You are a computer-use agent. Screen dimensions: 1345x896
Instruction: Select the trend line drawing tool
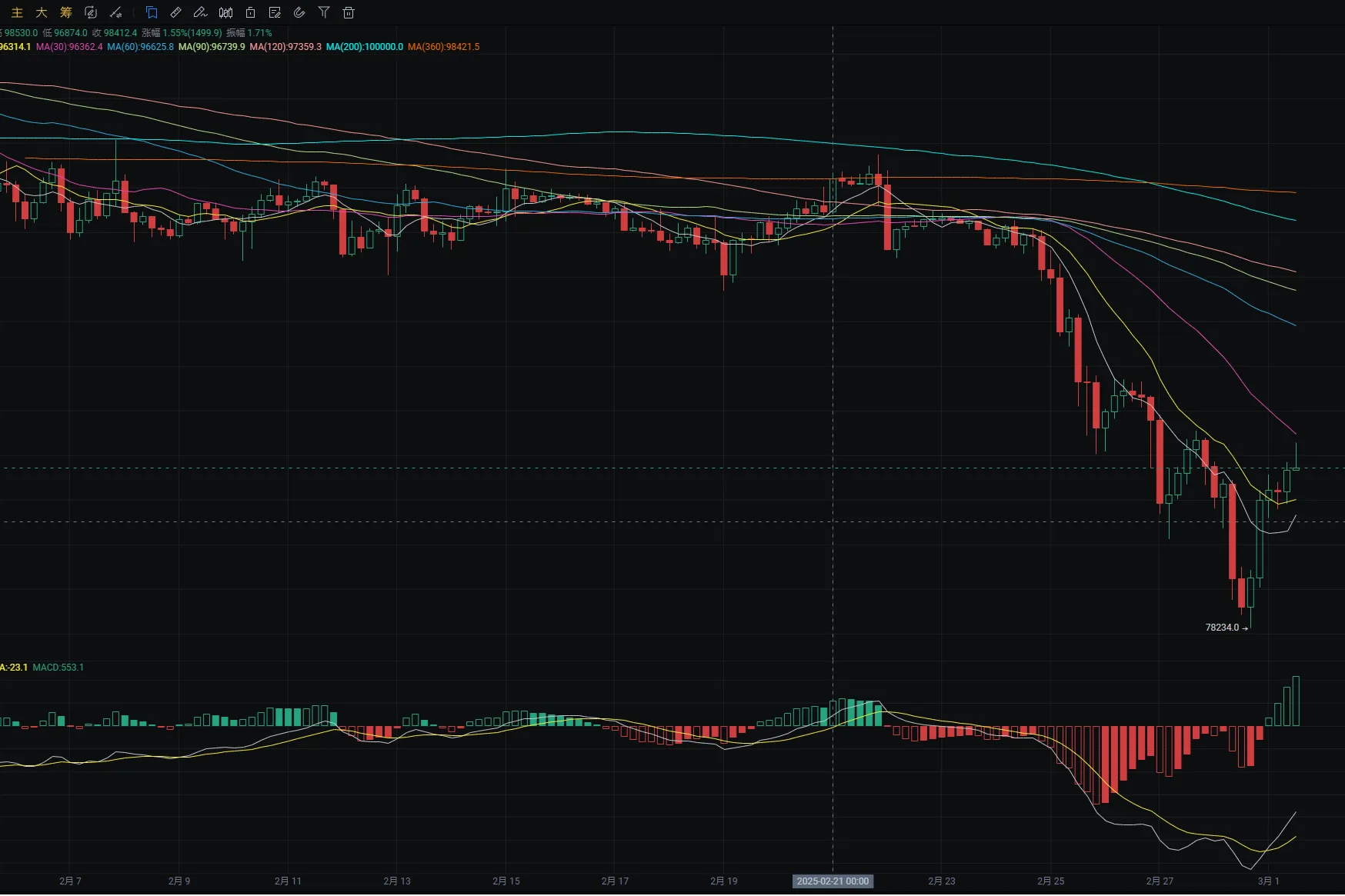115,12
